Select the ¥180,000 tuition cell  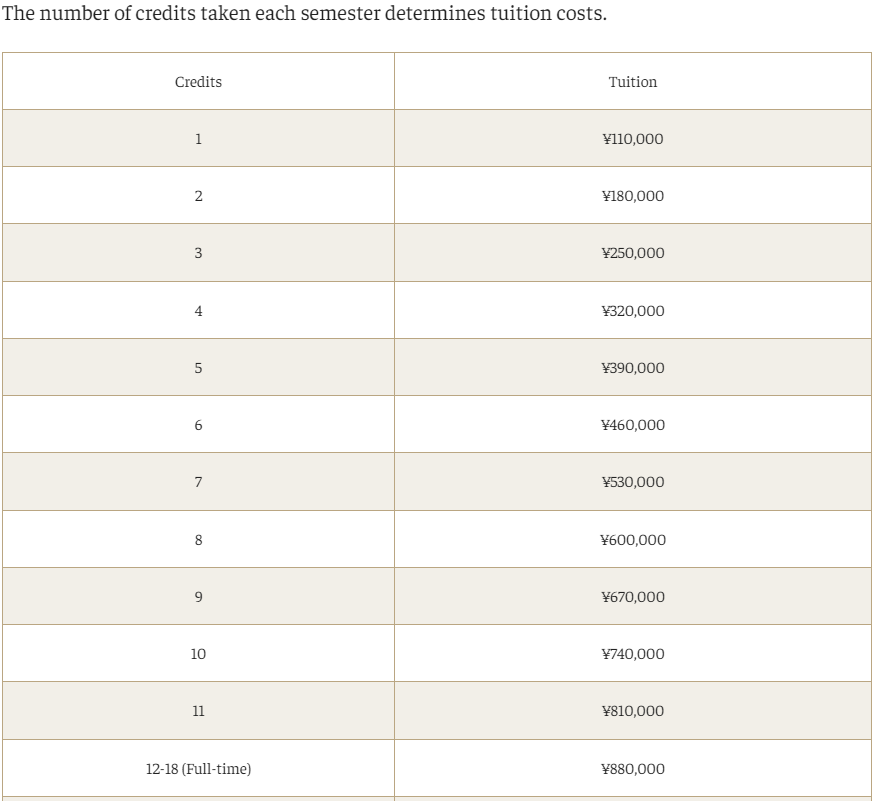tap(633, 196)
